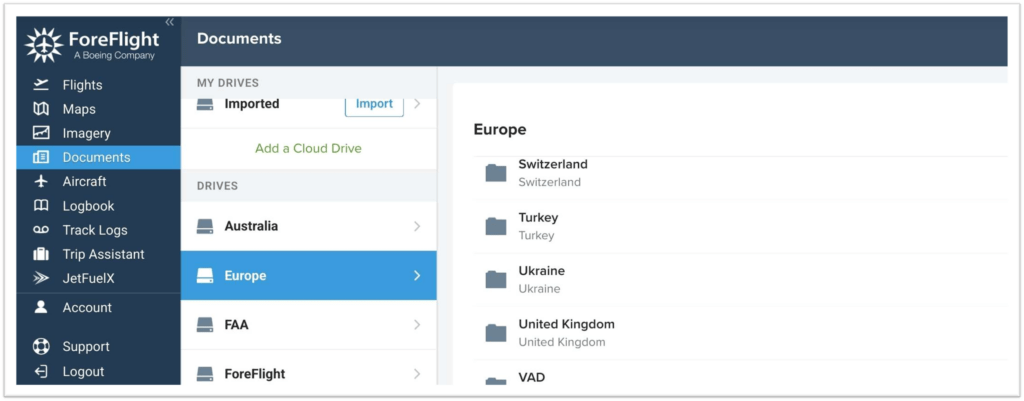Click the Maps folded-map icon
The image size is (1024, 401).
coord(40,109)
